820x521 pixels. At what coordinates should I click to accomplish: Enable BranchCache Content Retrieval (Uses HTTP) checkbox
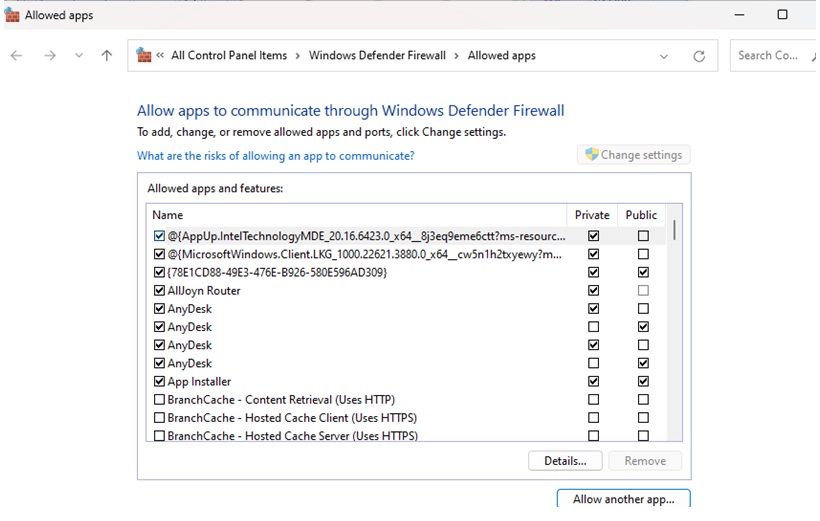coord(159,400)
